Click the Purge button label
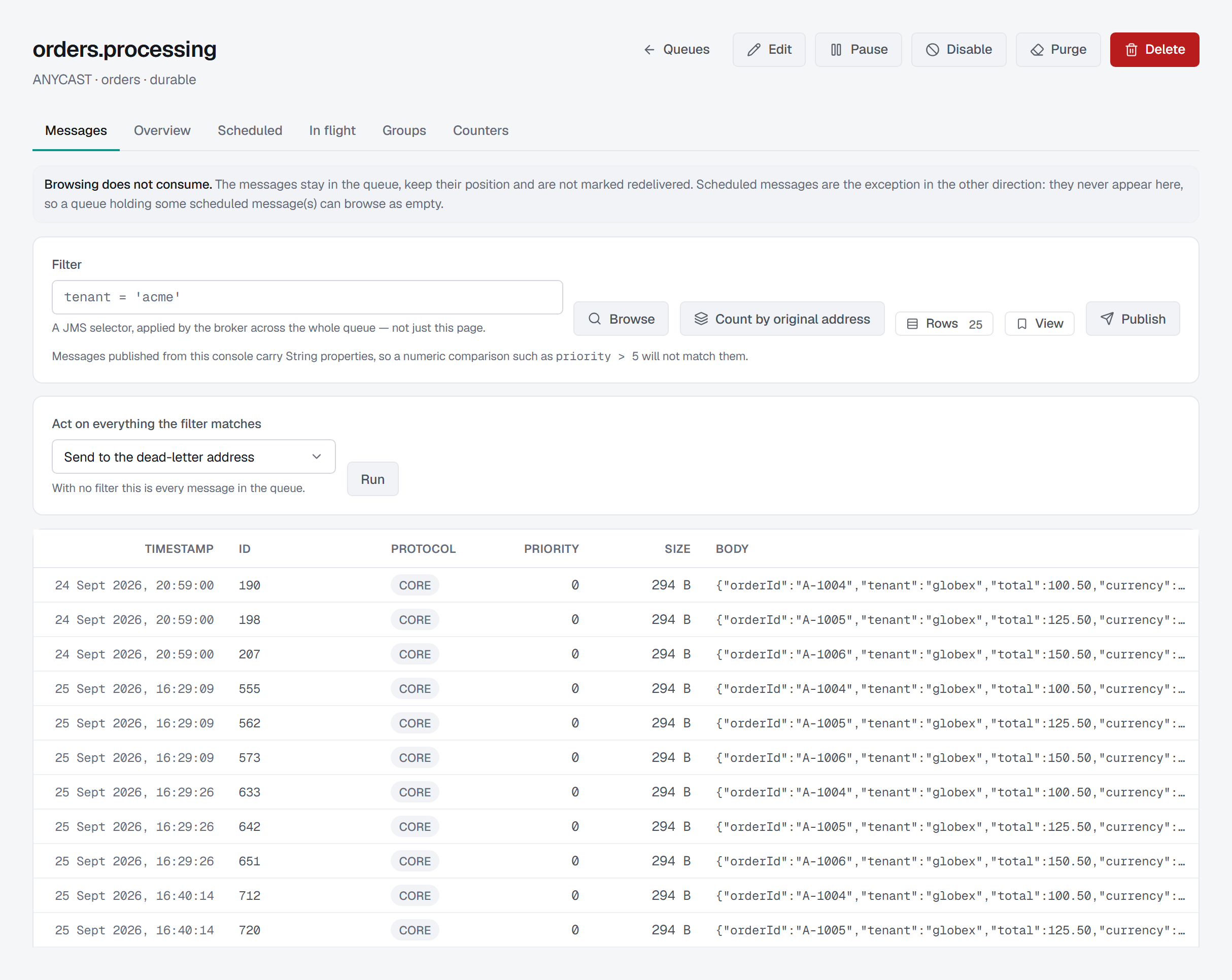The width and height of the screenshot is (1232, 980). (1068, 50)
